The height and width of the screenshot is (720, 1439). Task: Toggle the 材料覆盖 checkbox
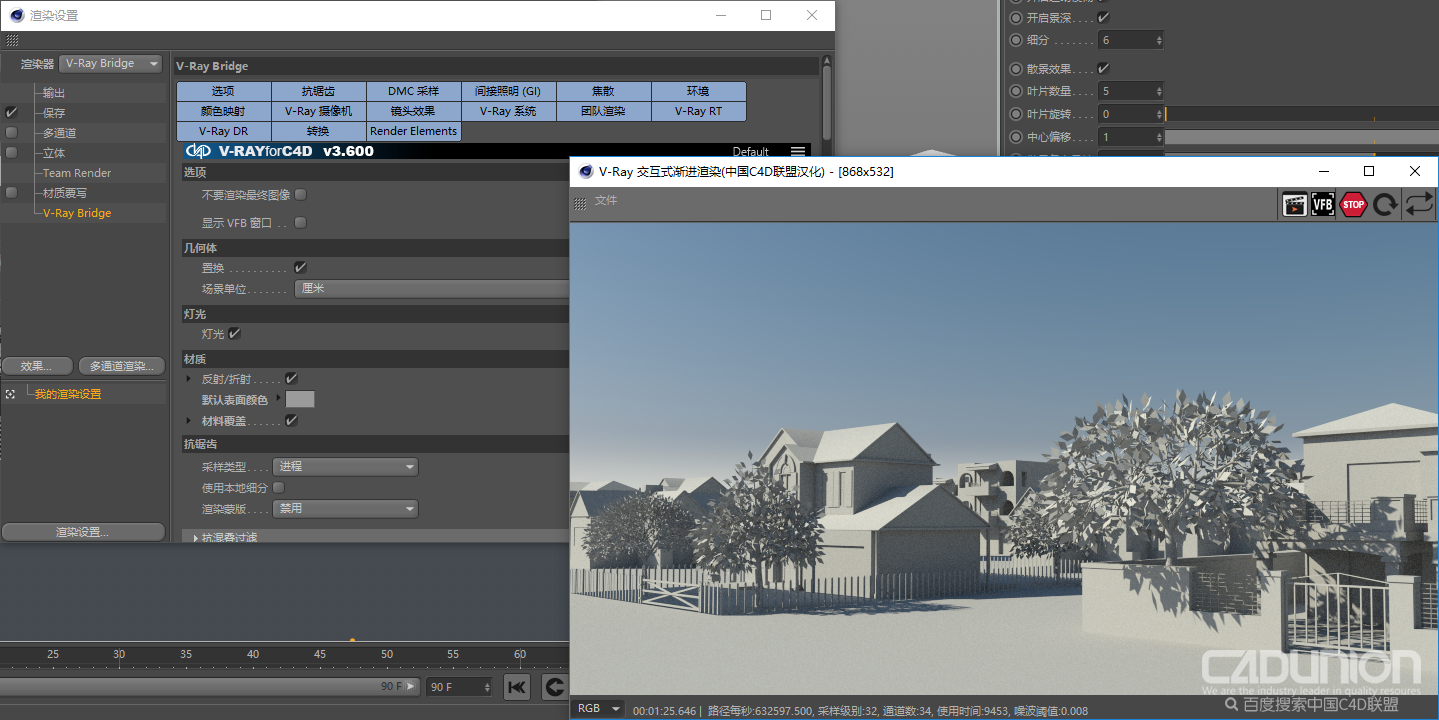[x=291, y=421]
